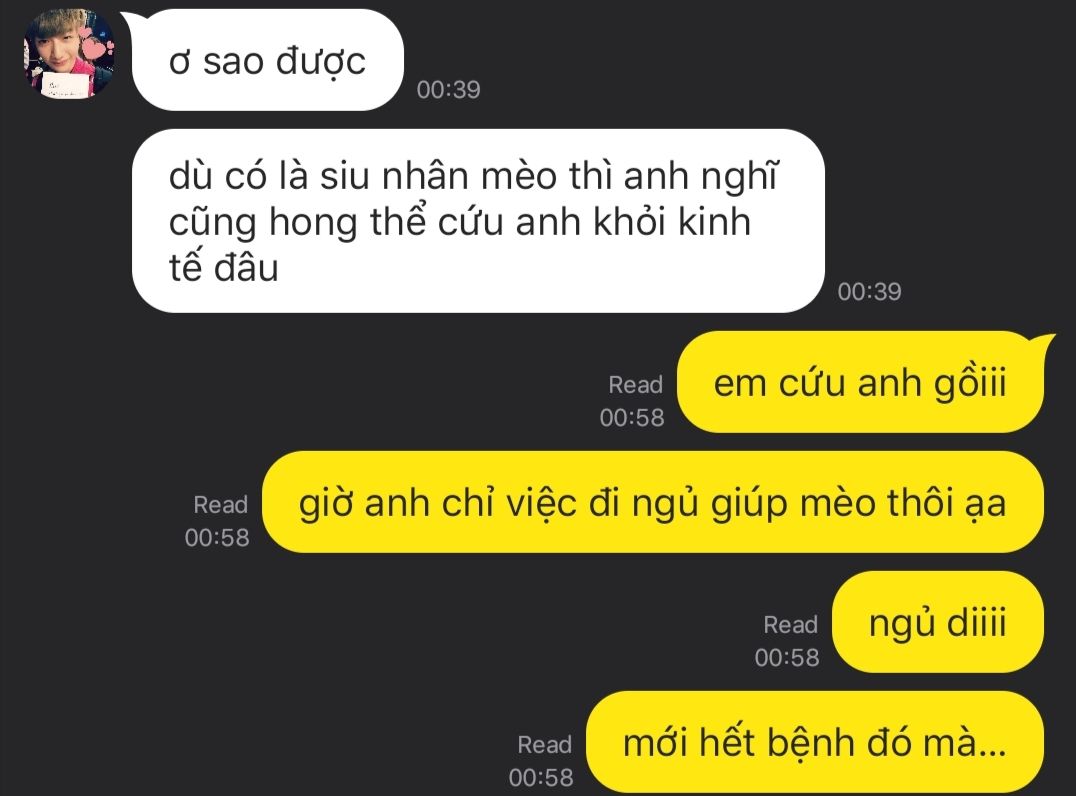1076x796 pixels.
Task: Tap the 'dù có là siu nhân mèo' message bubble
Action: [478, 221]
